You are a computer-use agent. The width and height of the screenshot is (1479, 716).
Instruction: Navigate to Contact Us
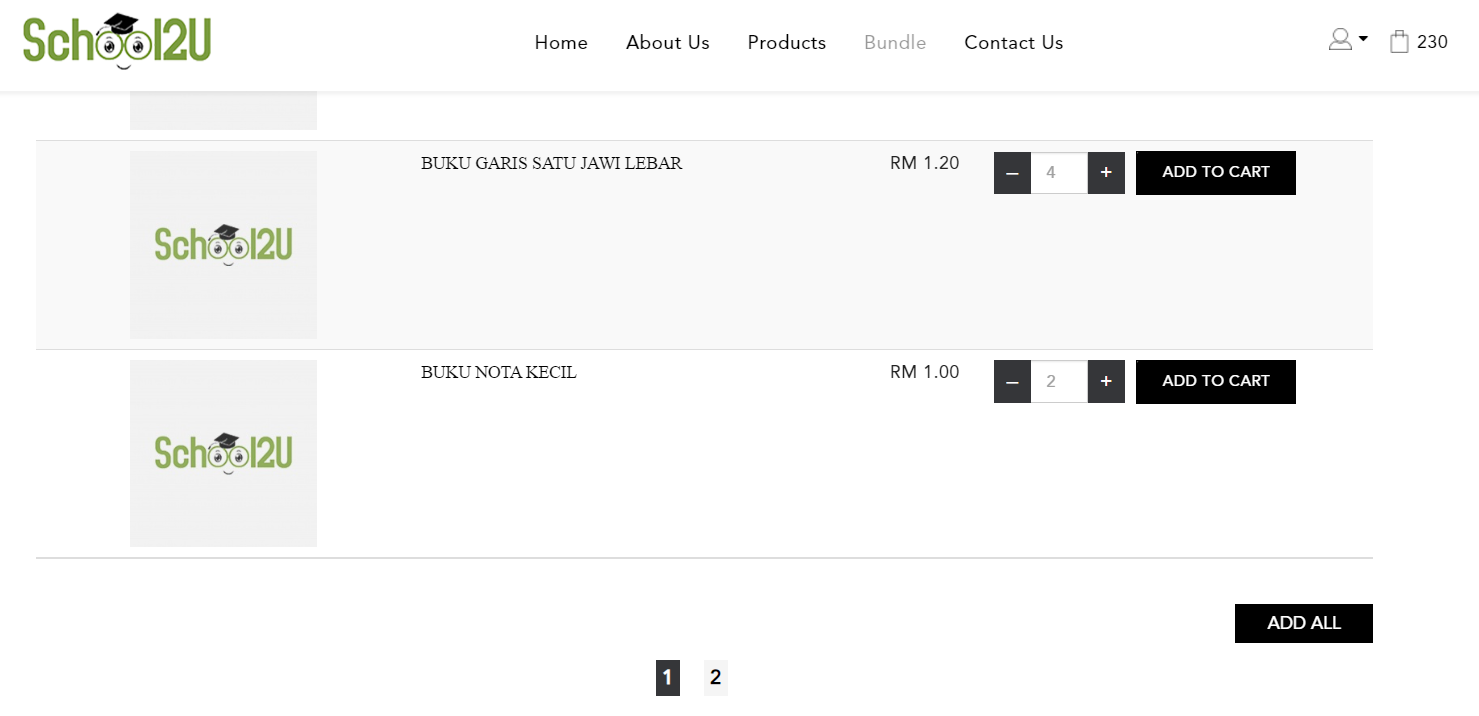pos(1014,43)
